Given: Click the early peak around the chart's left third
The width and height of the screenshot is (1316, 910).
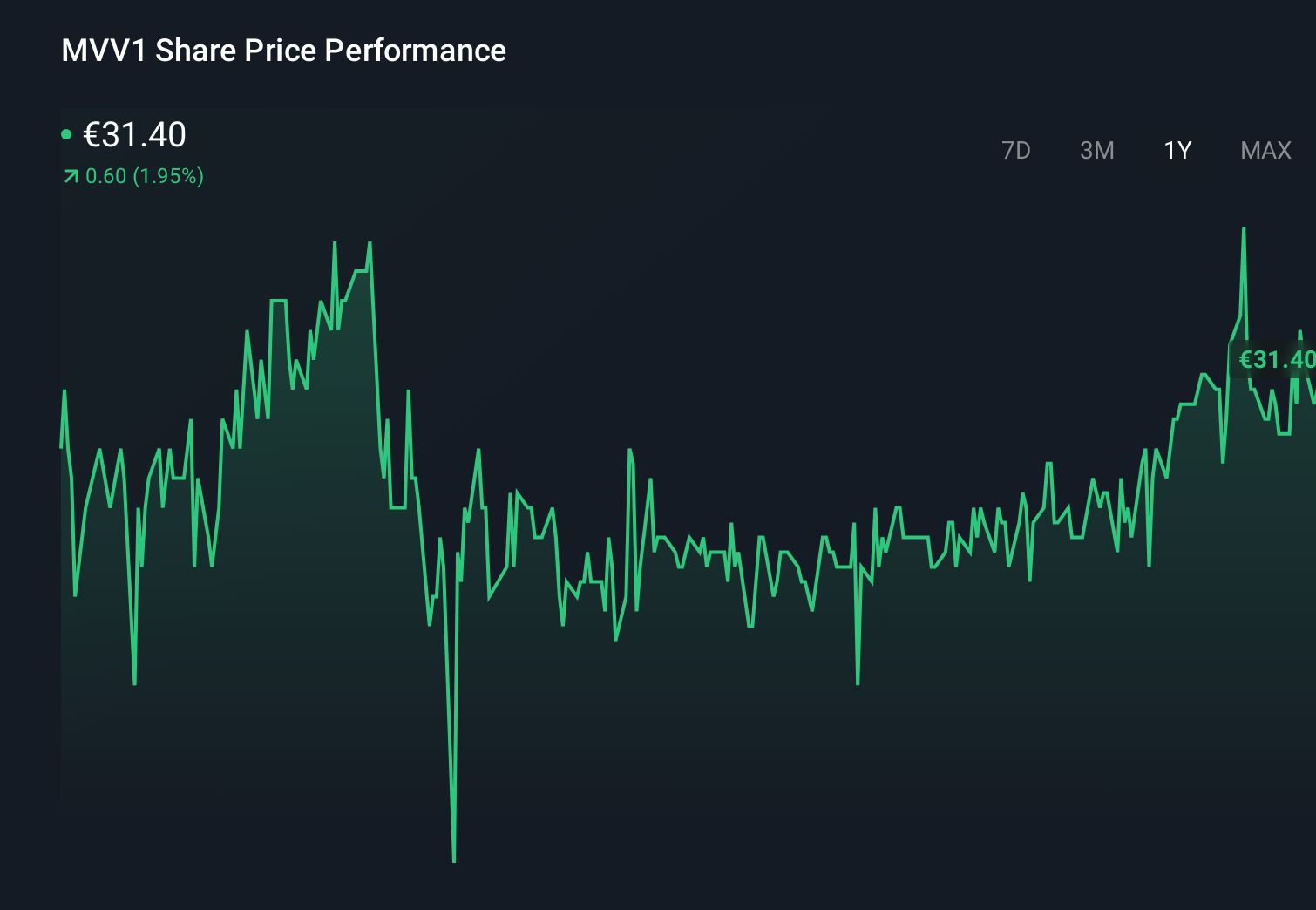Looking at the screenshot, I should pos(336,242).
